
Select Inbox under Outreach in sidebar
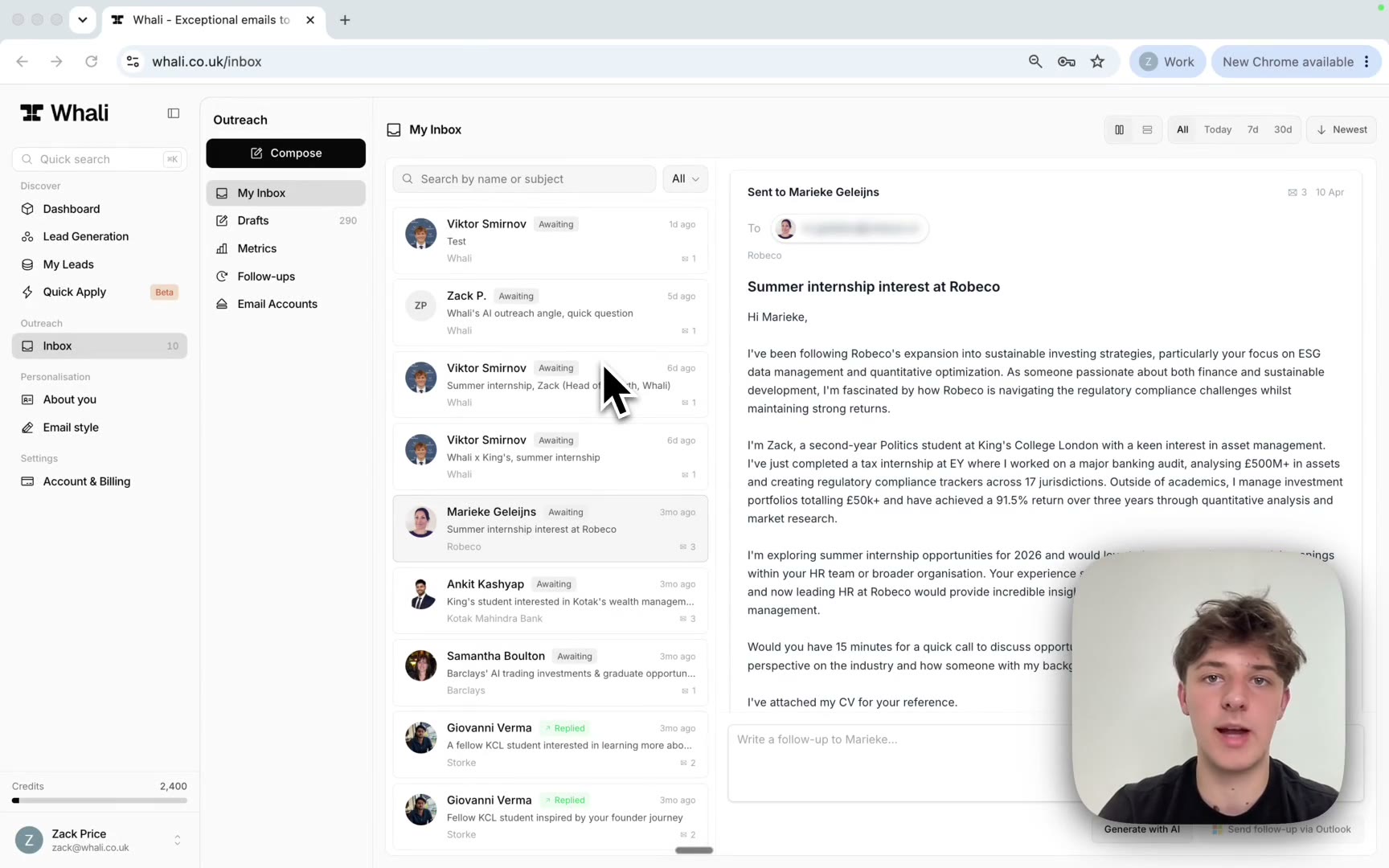99,346
